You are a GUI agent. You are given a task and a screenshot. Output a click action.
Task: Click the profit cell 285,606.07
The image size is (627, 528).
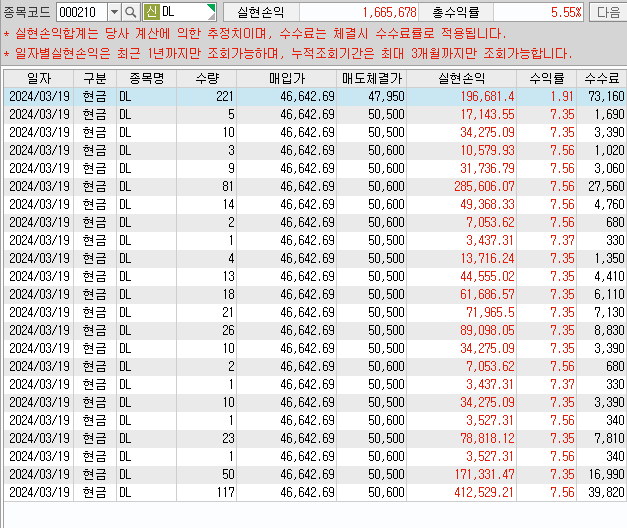(461, 186)
